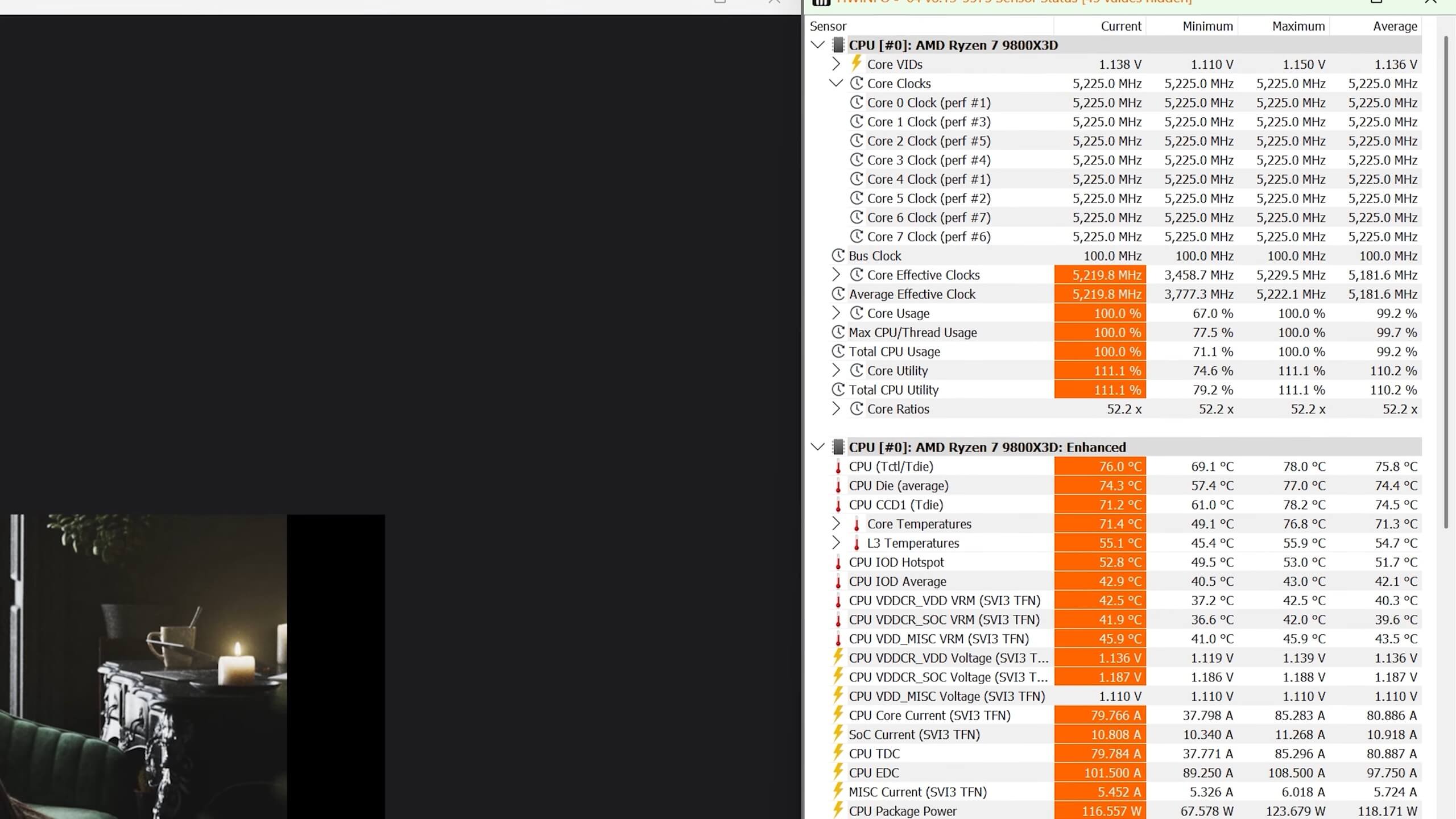Collapse the CPU [#0]: AMD Ryzen 7 9800X3D group
The height and width of the screenshot is (819, 1456).
point(818,45)
